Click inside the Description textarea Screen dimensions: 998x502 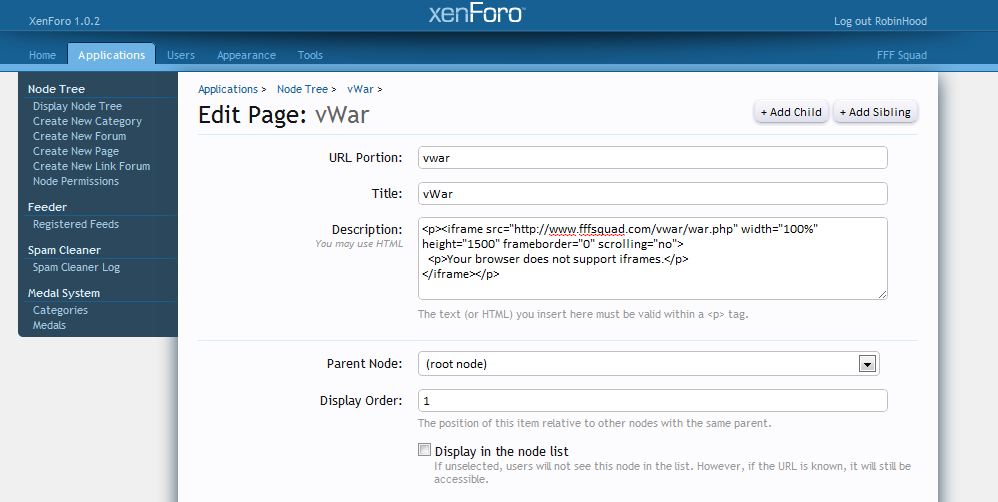(x=652, y=258)
